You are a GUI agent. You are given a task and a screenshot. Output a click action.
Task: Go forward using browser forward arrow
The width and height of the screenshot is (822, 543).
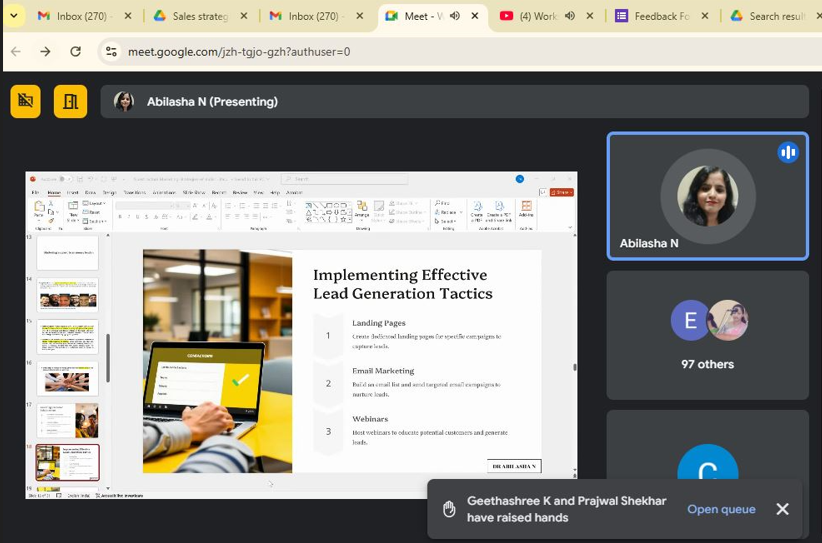pos(45,51)
